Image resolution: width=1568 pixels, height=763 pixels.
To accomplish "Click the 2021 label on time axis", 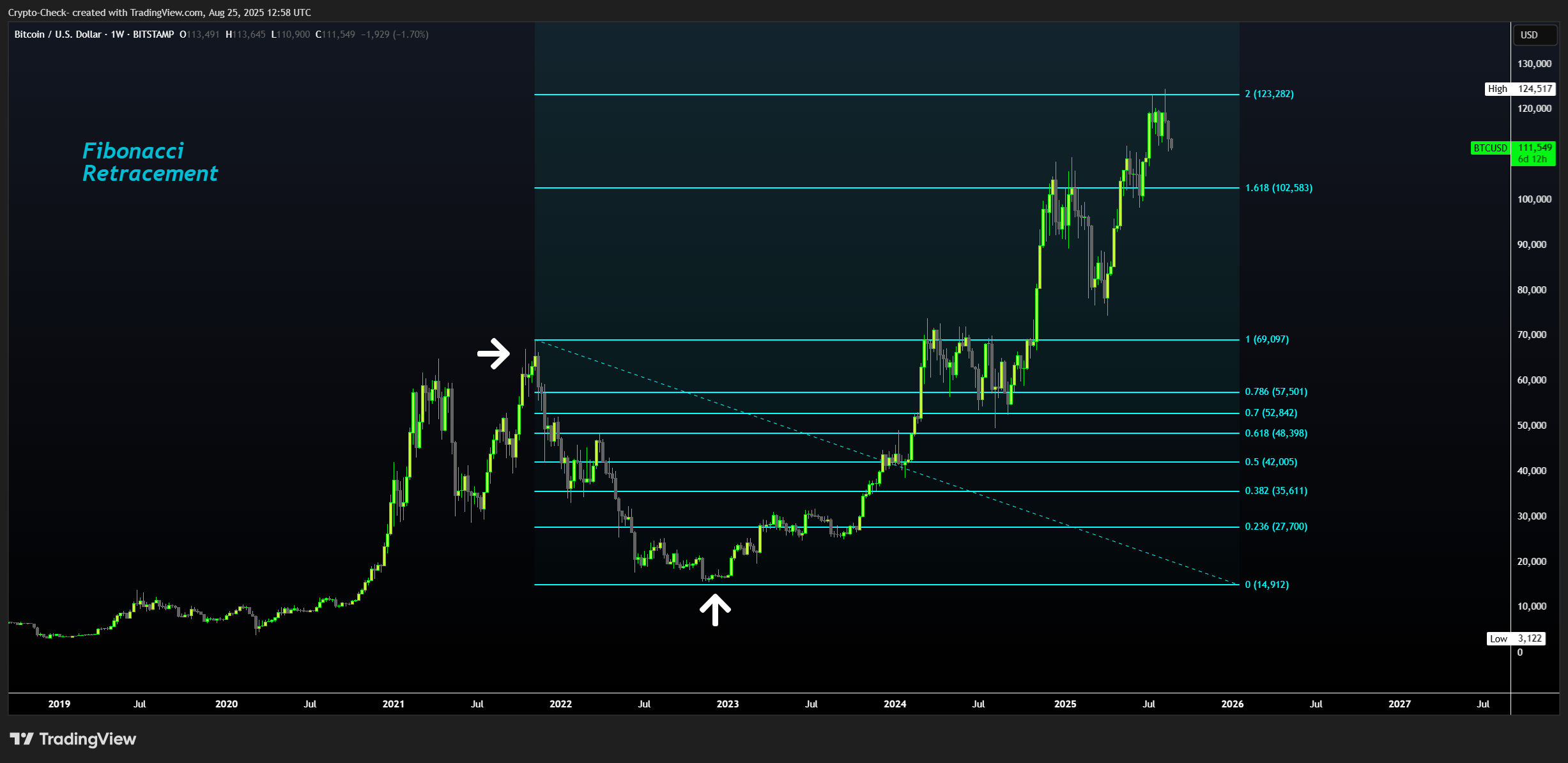I will tap(393, 704).
